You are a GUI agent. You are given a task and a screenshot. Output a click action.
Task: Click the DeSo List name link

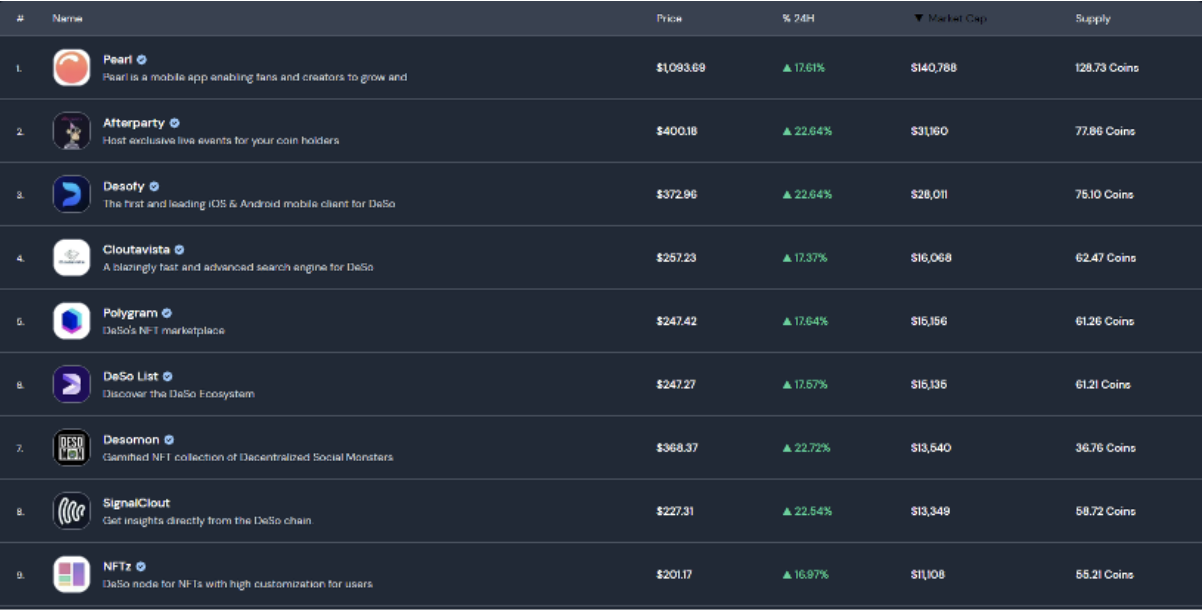(x=130, y=377)
